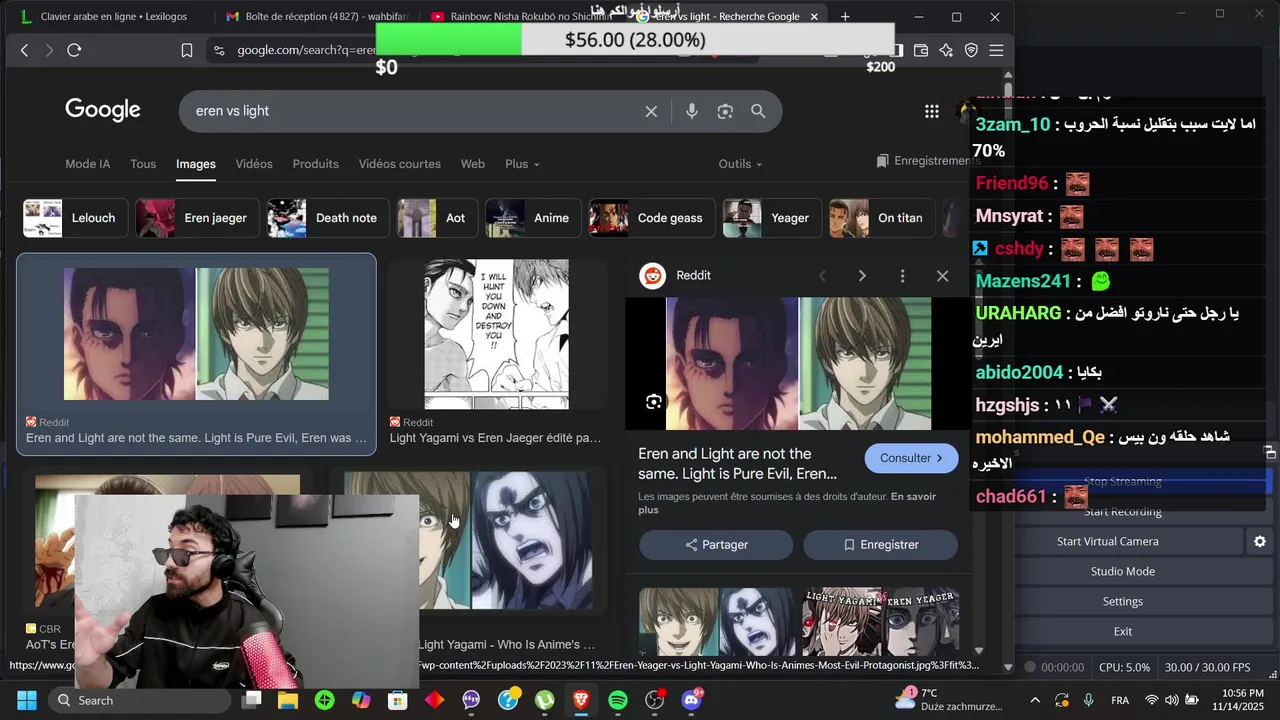The width and height of the screenshot is (1280, 720).
Task: Open the Produits tab
Action: point(315,164)
